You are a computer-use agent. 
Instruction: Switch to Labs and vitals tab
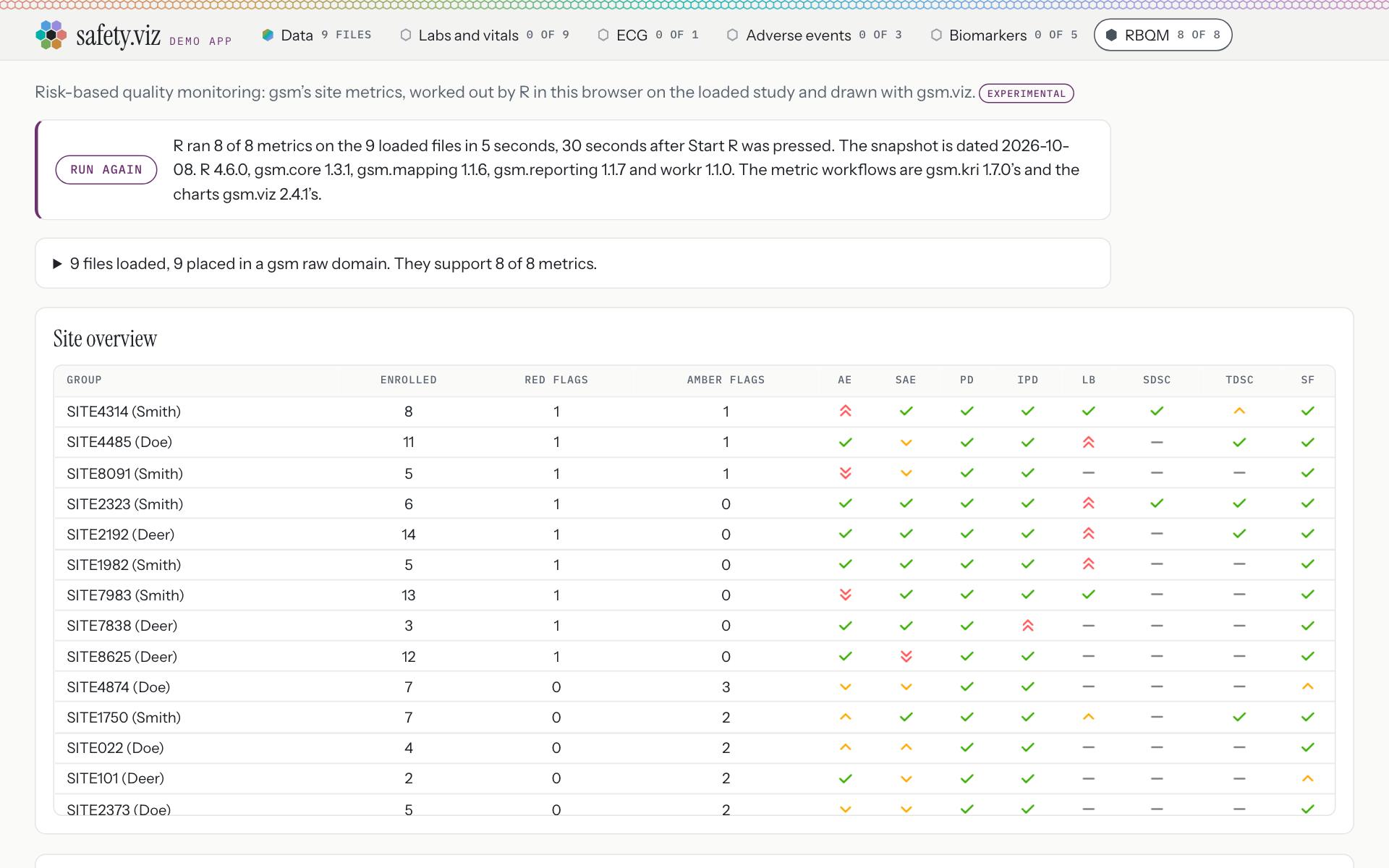[x=485, y=35]
